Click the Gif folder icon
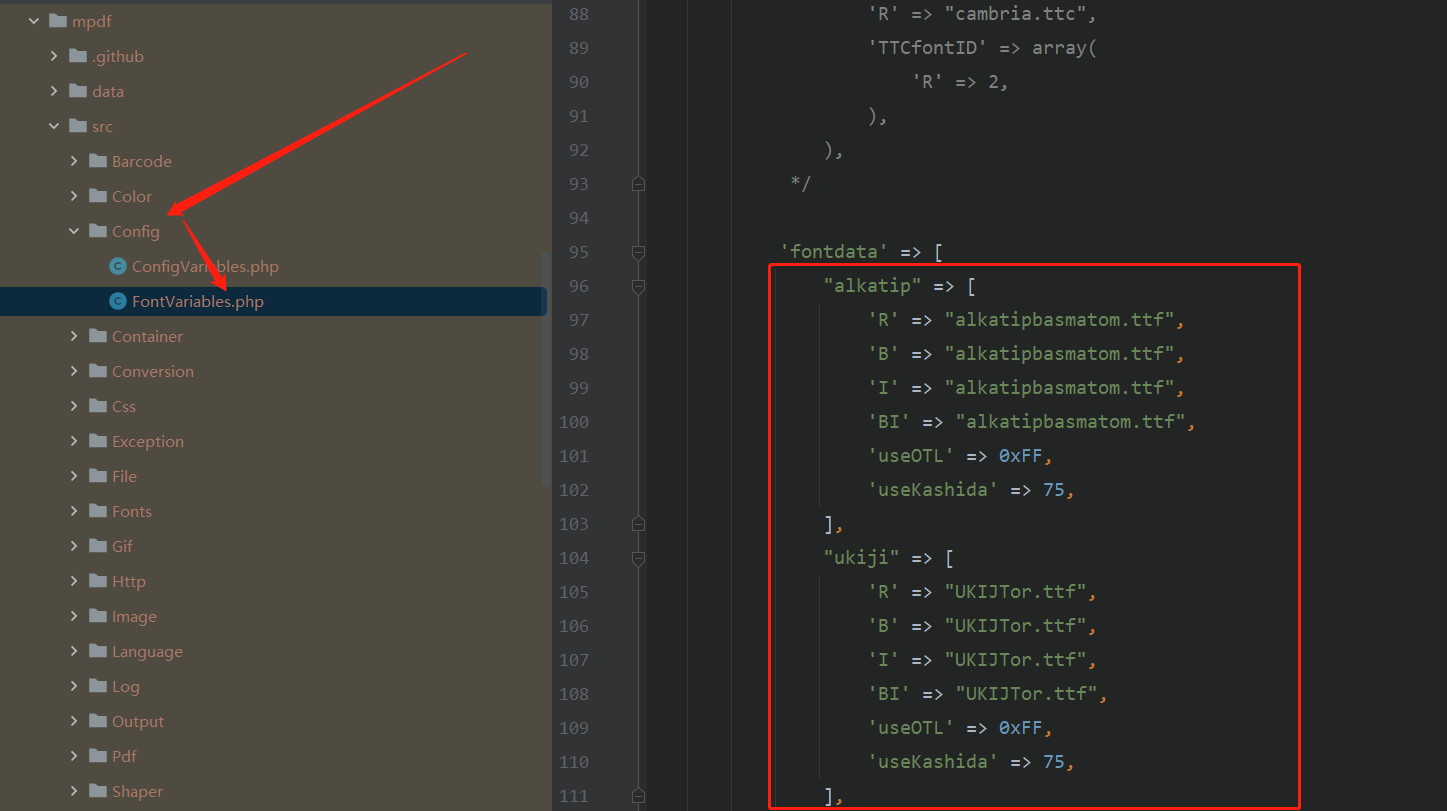This screenshot has width=1447, height=811. [97, 546]
